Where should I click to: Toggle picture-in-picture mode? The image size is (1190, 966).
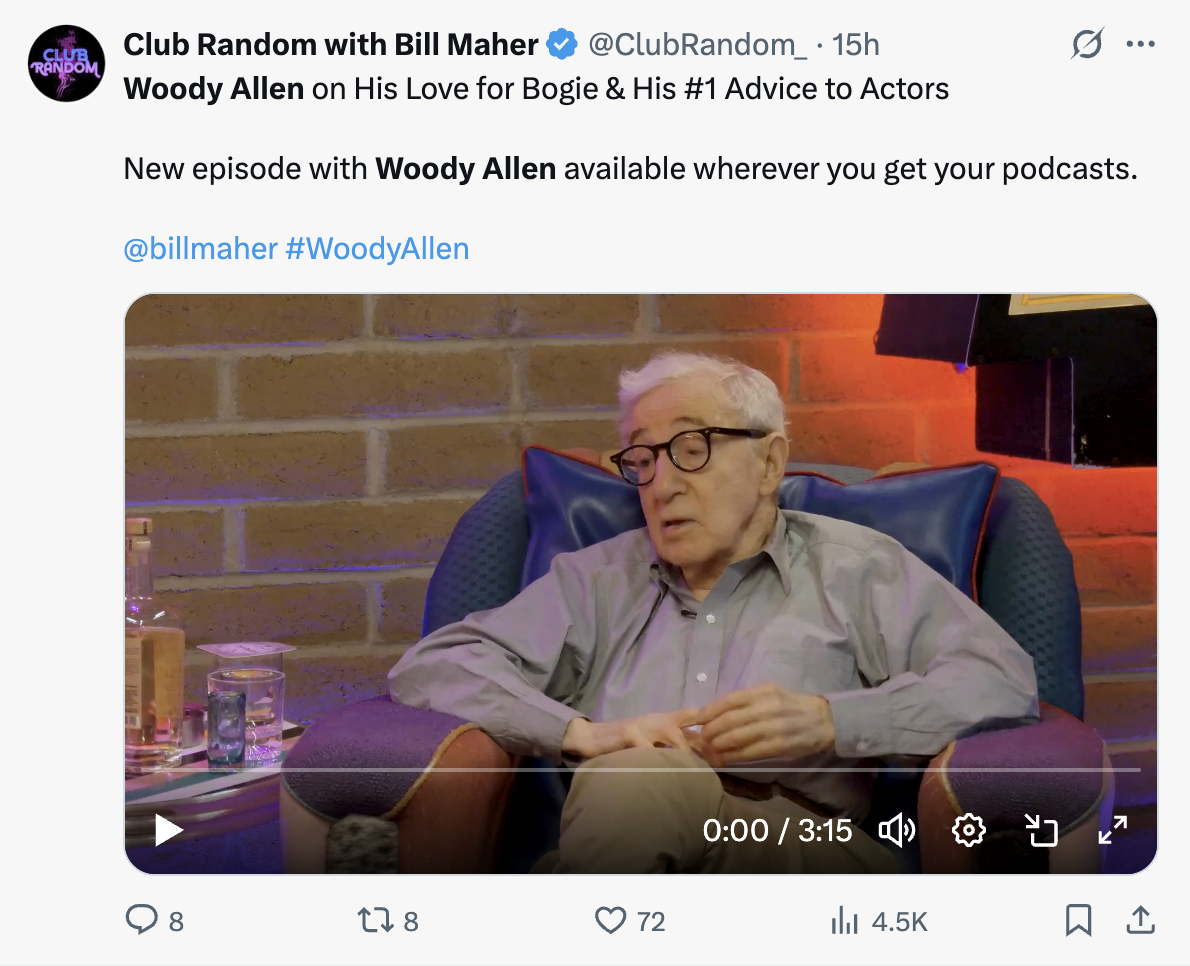pos(1041,830)
